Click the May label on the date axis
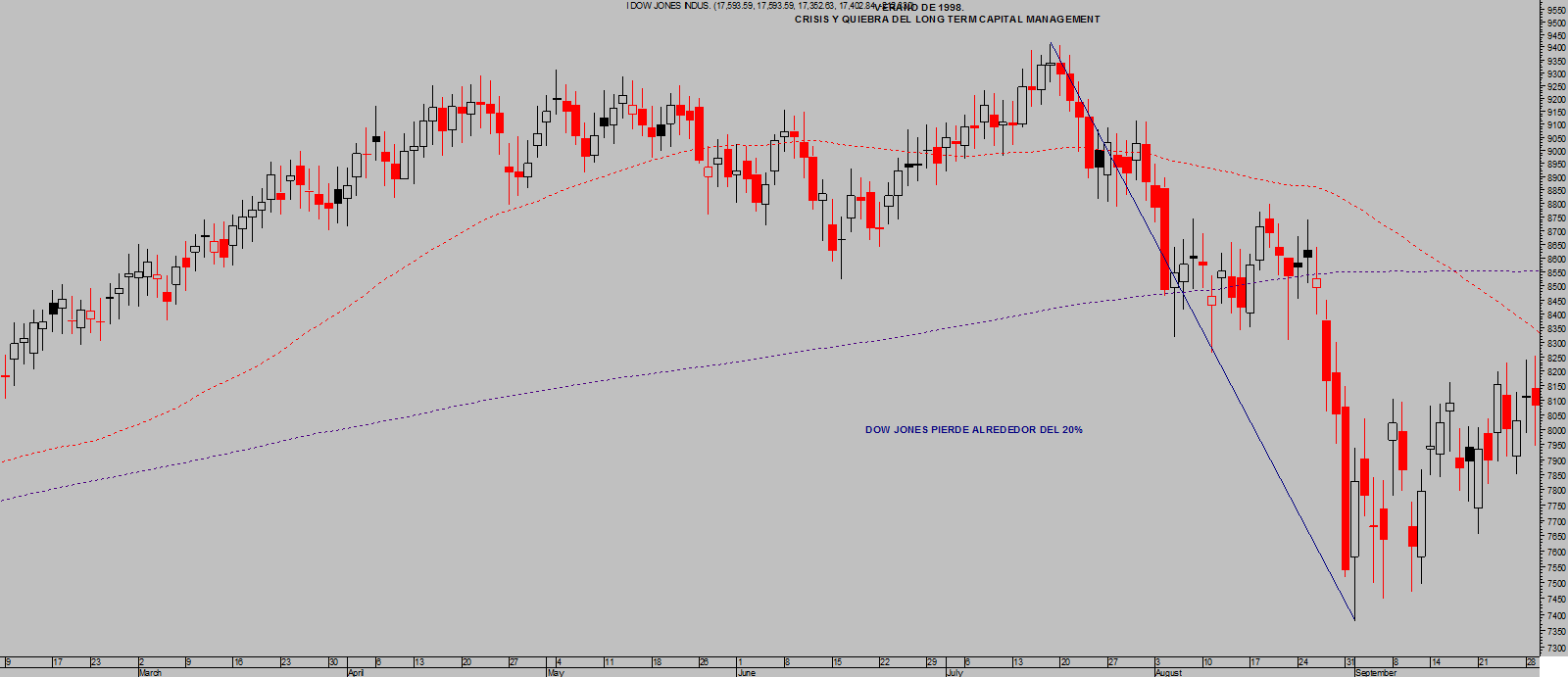1568x677 pixels. tap(556, 673)
